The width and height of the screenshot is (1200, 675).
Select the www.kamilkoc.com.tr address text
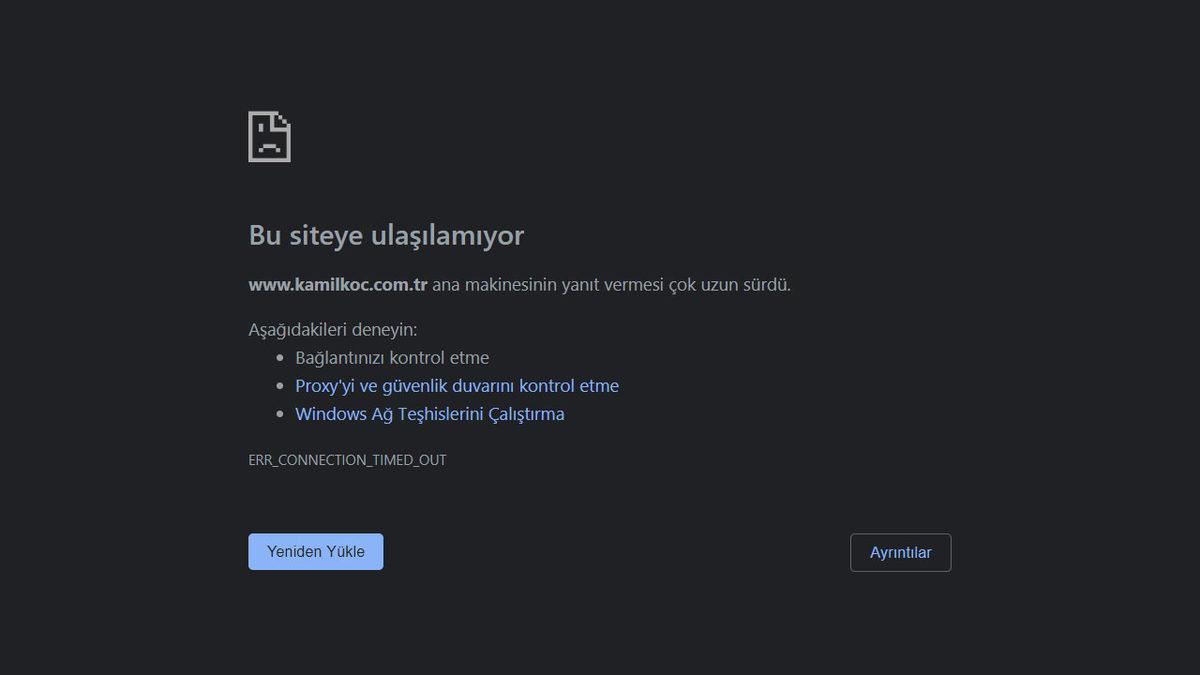337,284
